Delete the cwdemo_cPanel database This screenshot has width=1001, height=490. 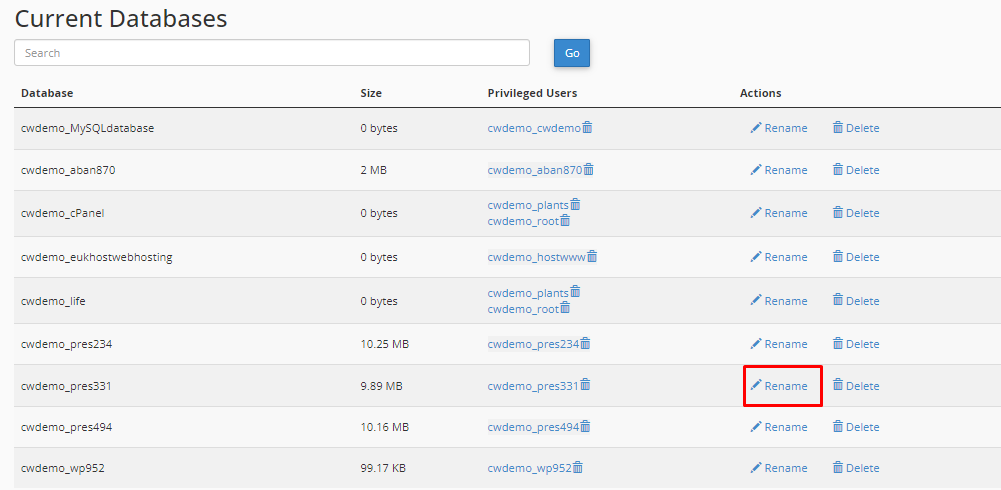point(856,213)
